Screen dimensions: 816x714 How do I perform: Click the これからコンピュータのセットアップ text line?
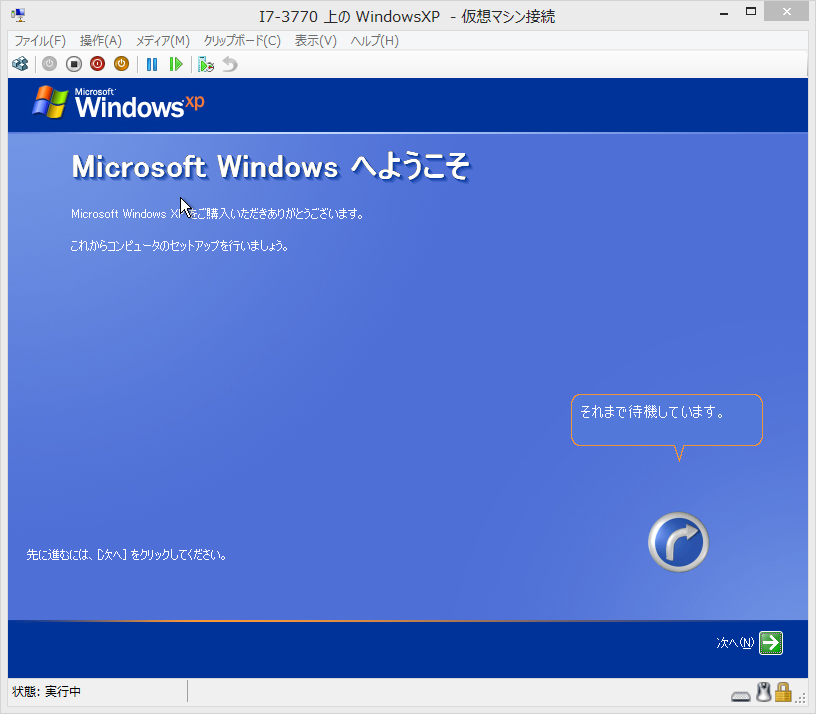click(x=180, y=246)
